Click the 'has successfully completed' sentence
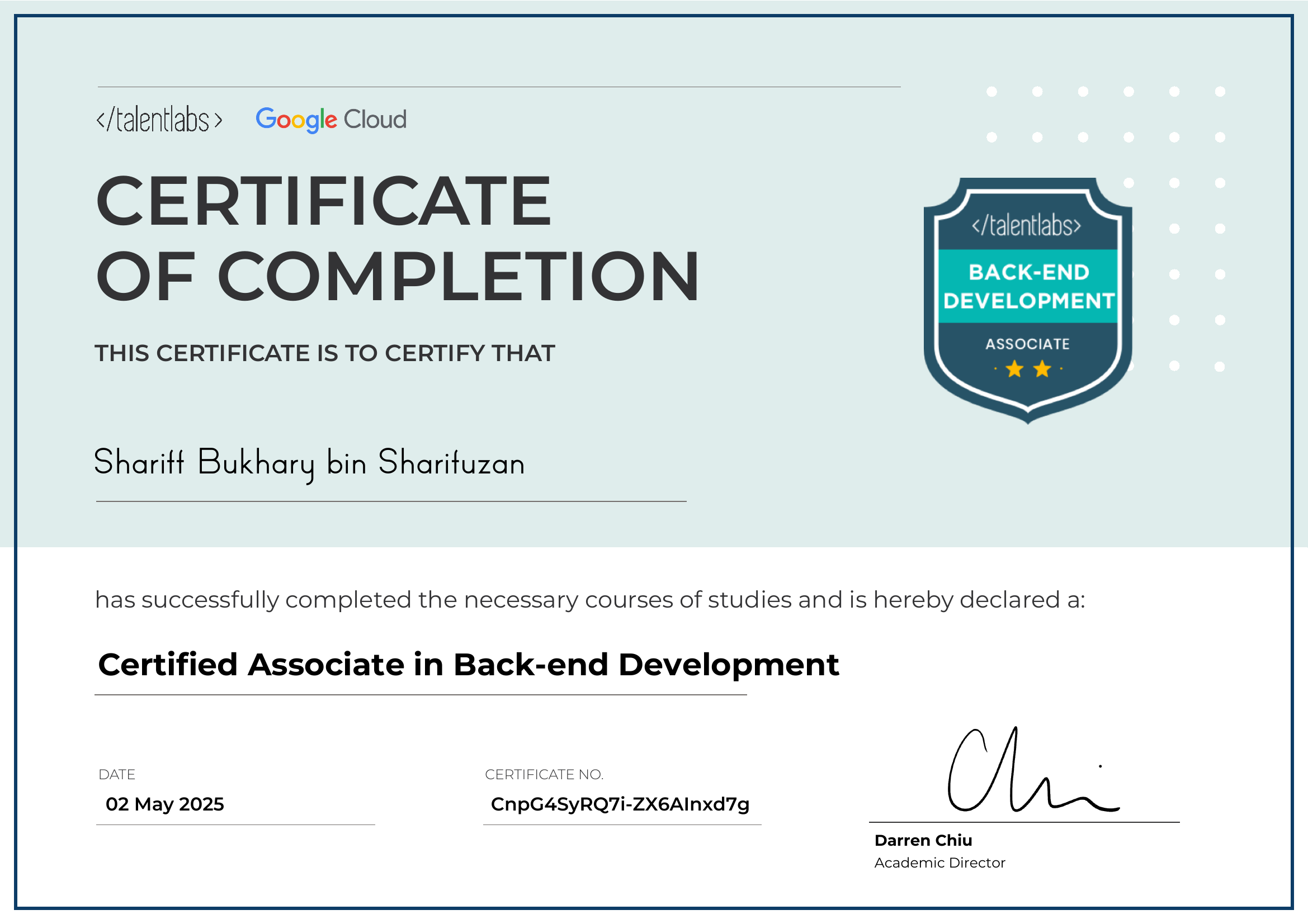This screenshot has width=1308, height=924. coord(590,600)
